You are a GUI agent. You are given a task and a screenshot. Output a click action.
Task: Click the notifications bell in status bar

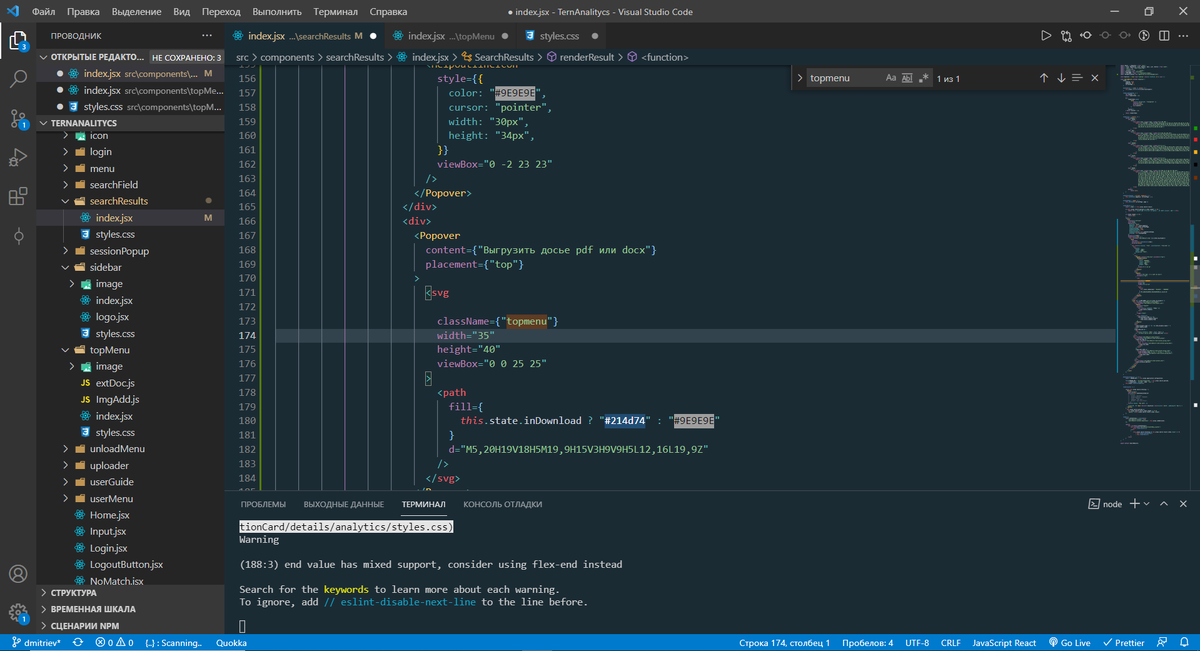(x=1183, y=643)
